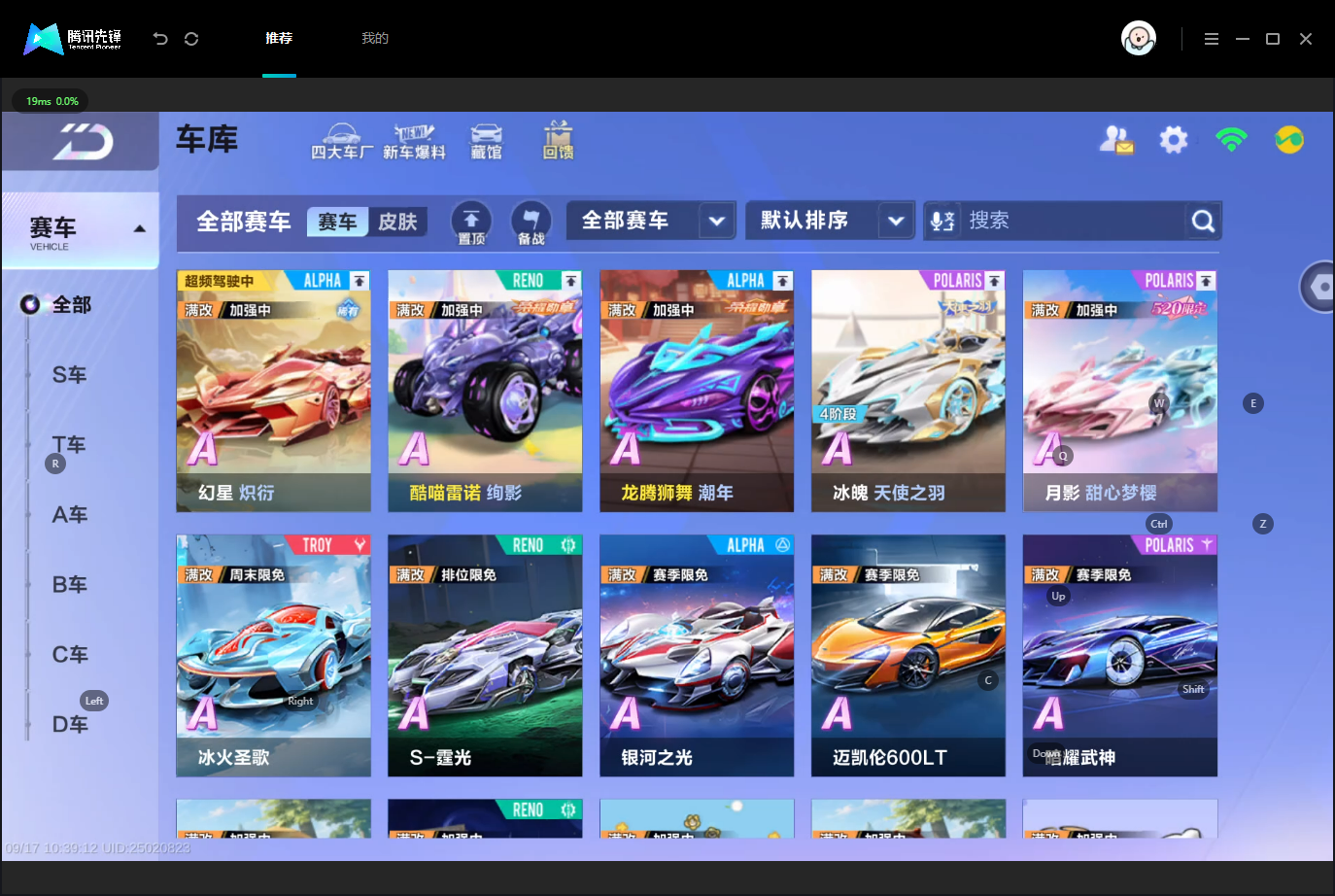Viewport: 1335px width, 896px height.
Task: Select A车 category in sidebar
Action: pos(70,515)
